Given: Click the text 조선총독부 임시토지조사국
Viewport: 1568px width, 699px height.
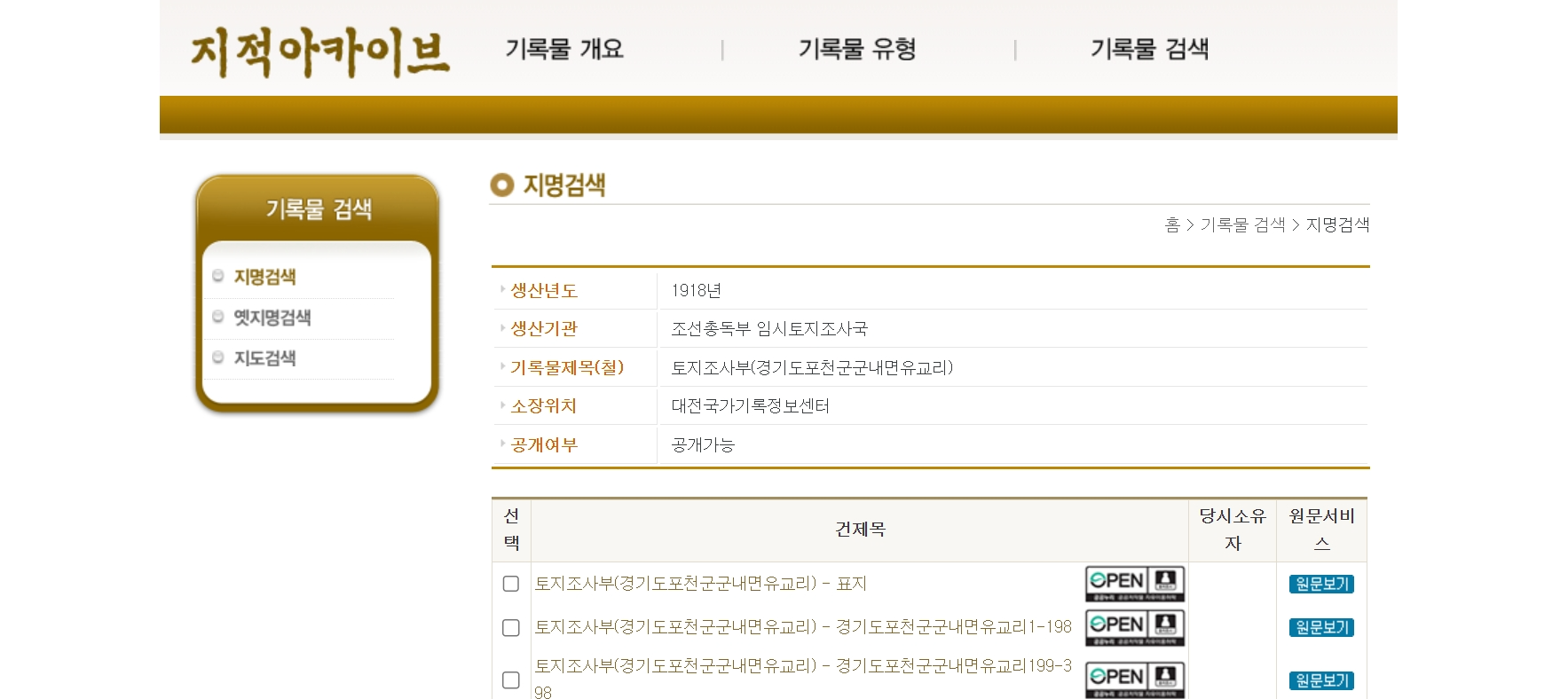Looking at the screenshot, I should click(769, 329).
